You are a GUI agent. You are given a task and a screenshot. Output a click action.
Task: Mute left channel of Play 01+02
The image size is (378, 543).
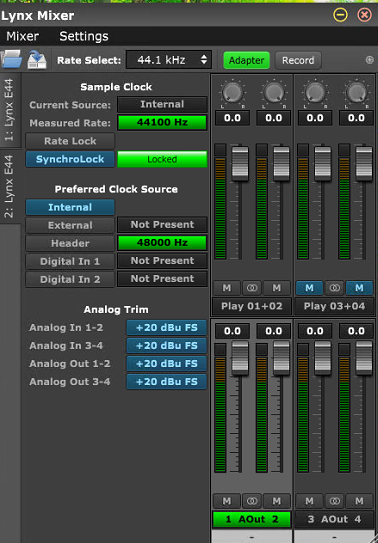tap(227, 288)
